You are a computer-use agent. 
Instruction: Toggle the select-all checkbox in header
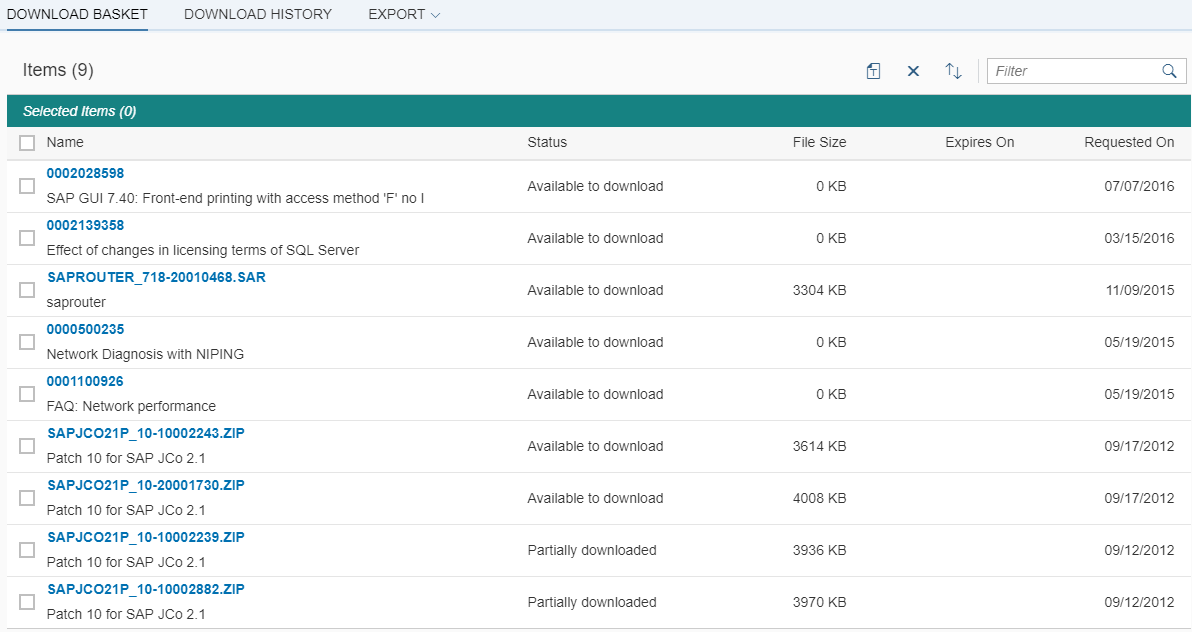point(27,143)
